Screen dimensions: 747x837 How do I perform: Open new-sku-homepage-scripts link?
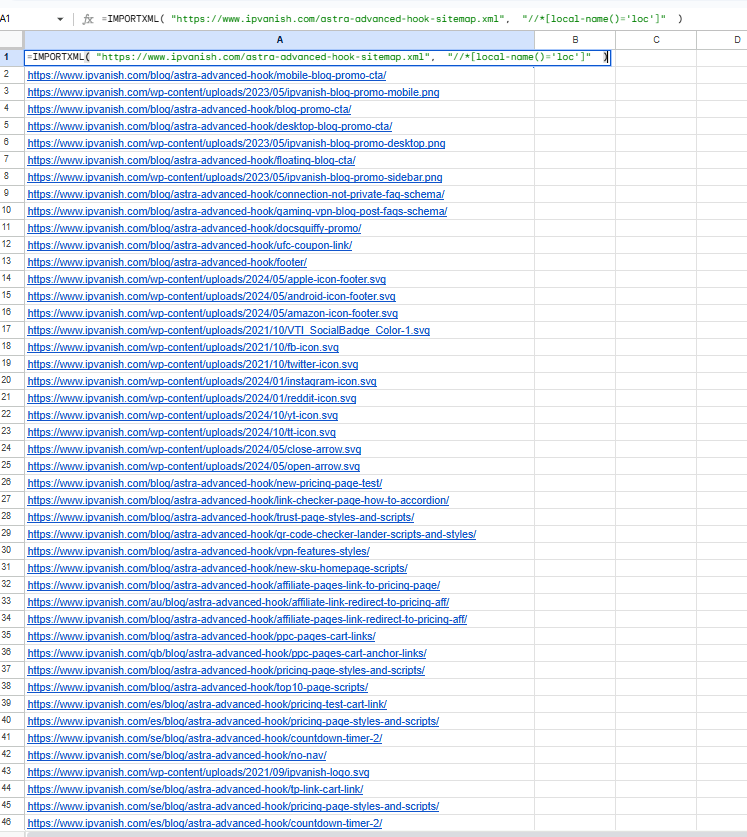click(x=217, y=568)
